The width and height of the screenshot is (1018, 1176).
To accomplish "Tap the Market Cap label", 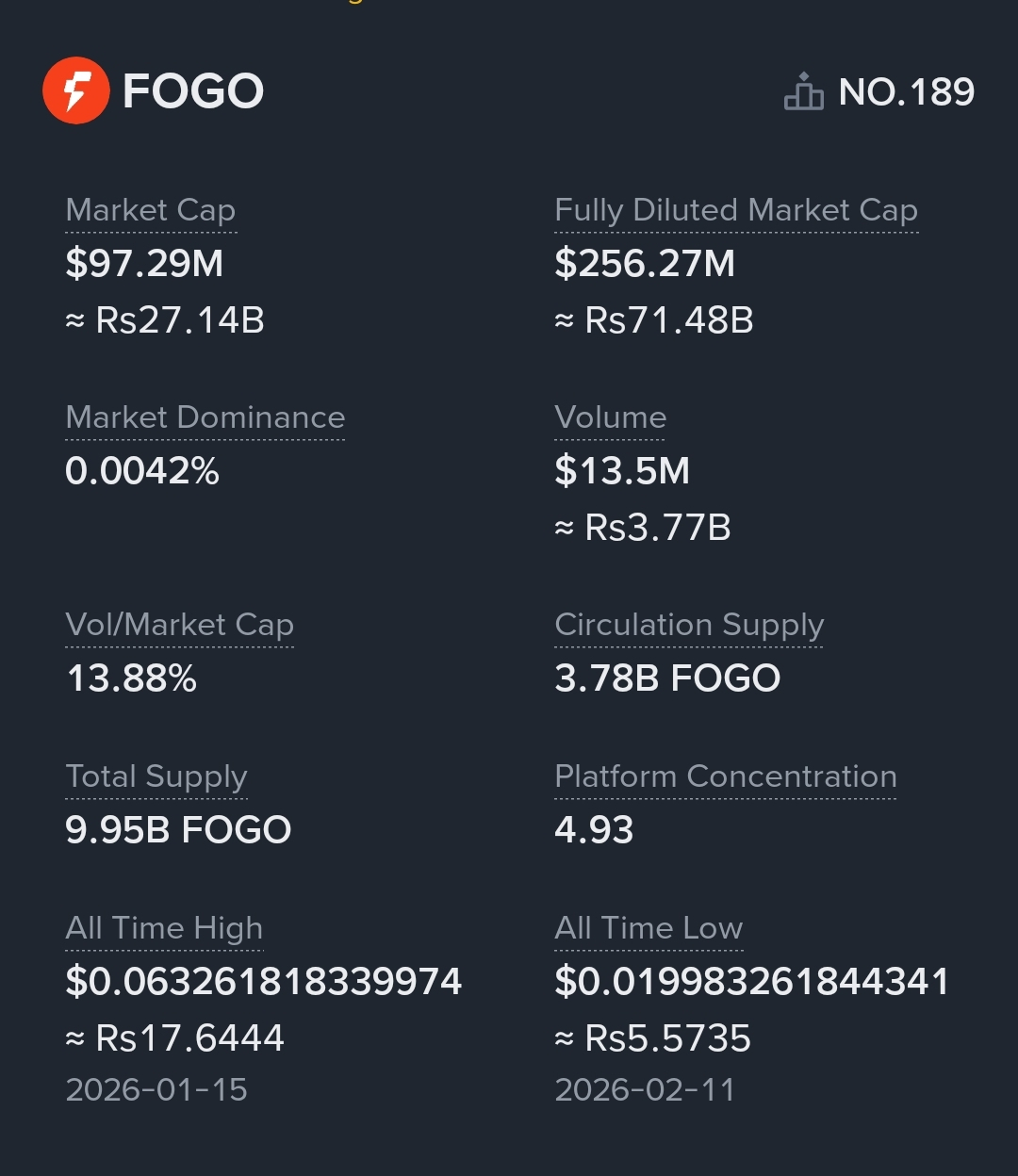I will tap(151, 210).
